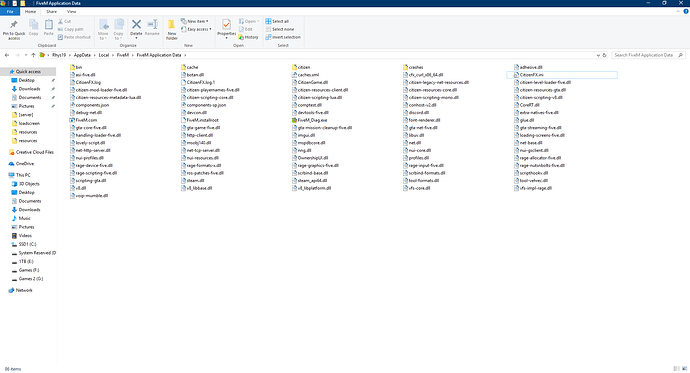Open the Share ribbon tab
Viewport: 690px width, 373px height.
pos(51,12)
